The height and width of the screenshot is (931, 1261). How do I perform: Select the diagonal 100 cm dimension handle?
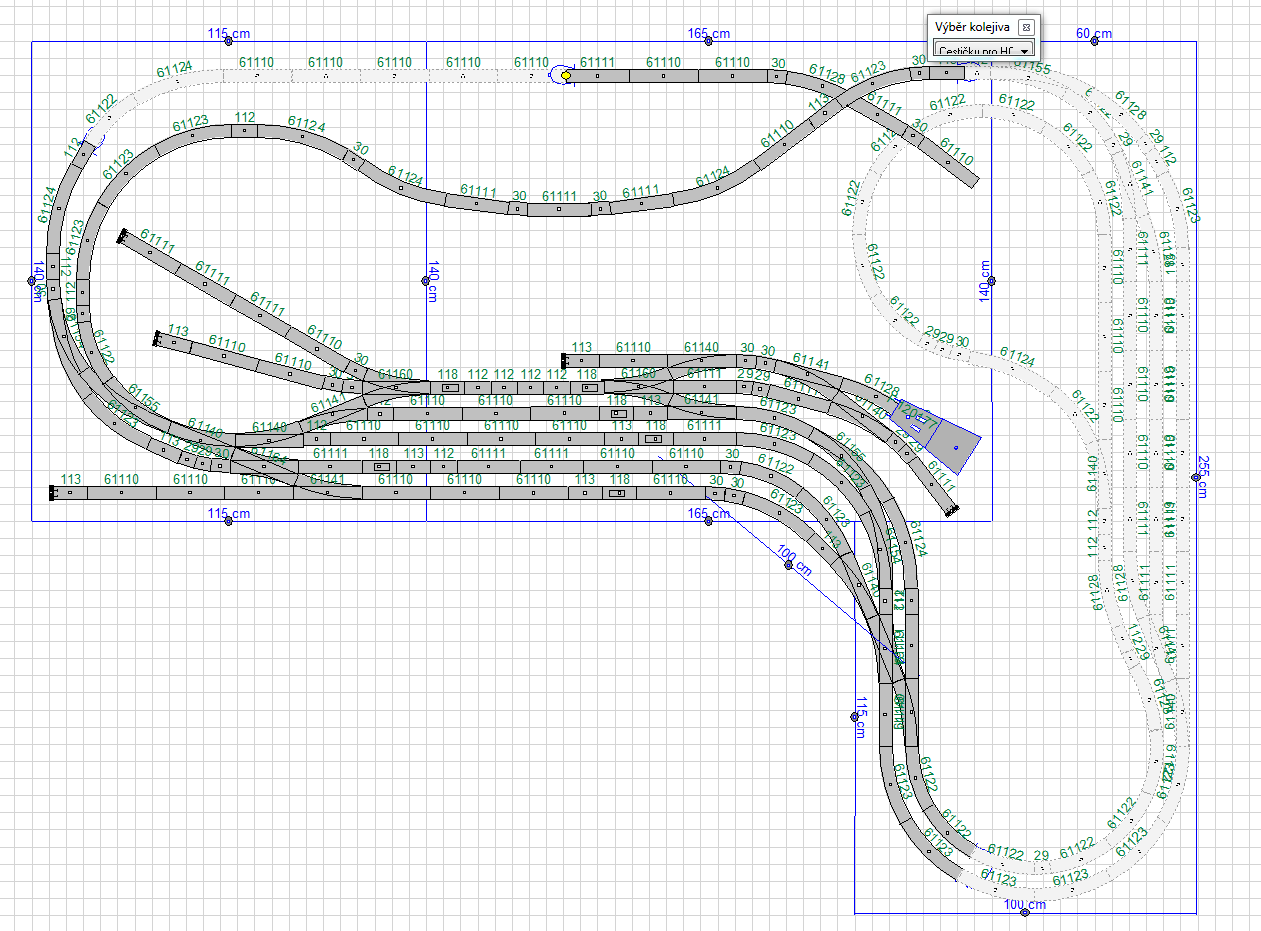(x=788, y=565)
